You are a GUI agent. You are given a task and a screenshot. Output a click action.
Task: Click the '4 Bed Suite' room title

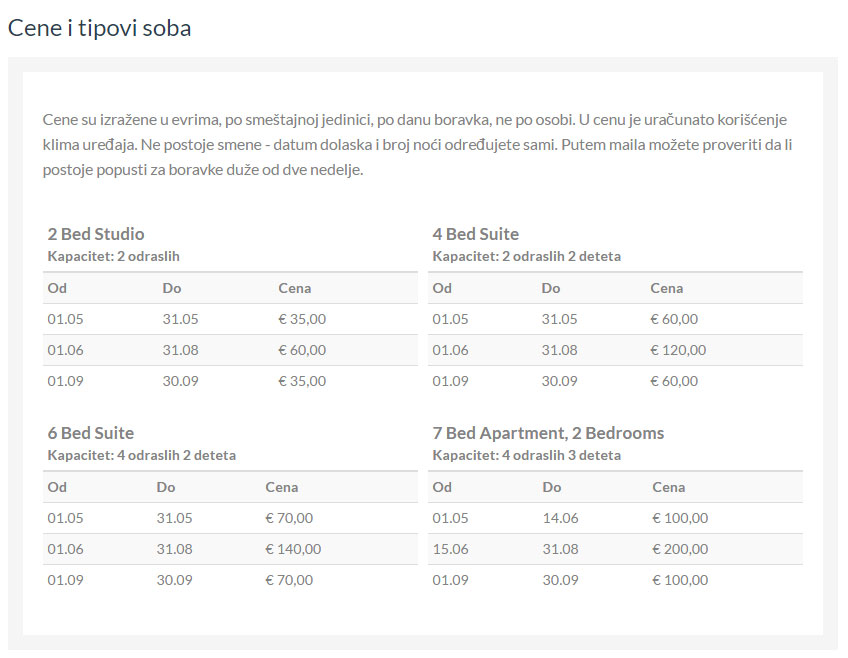tap(475, 234)
